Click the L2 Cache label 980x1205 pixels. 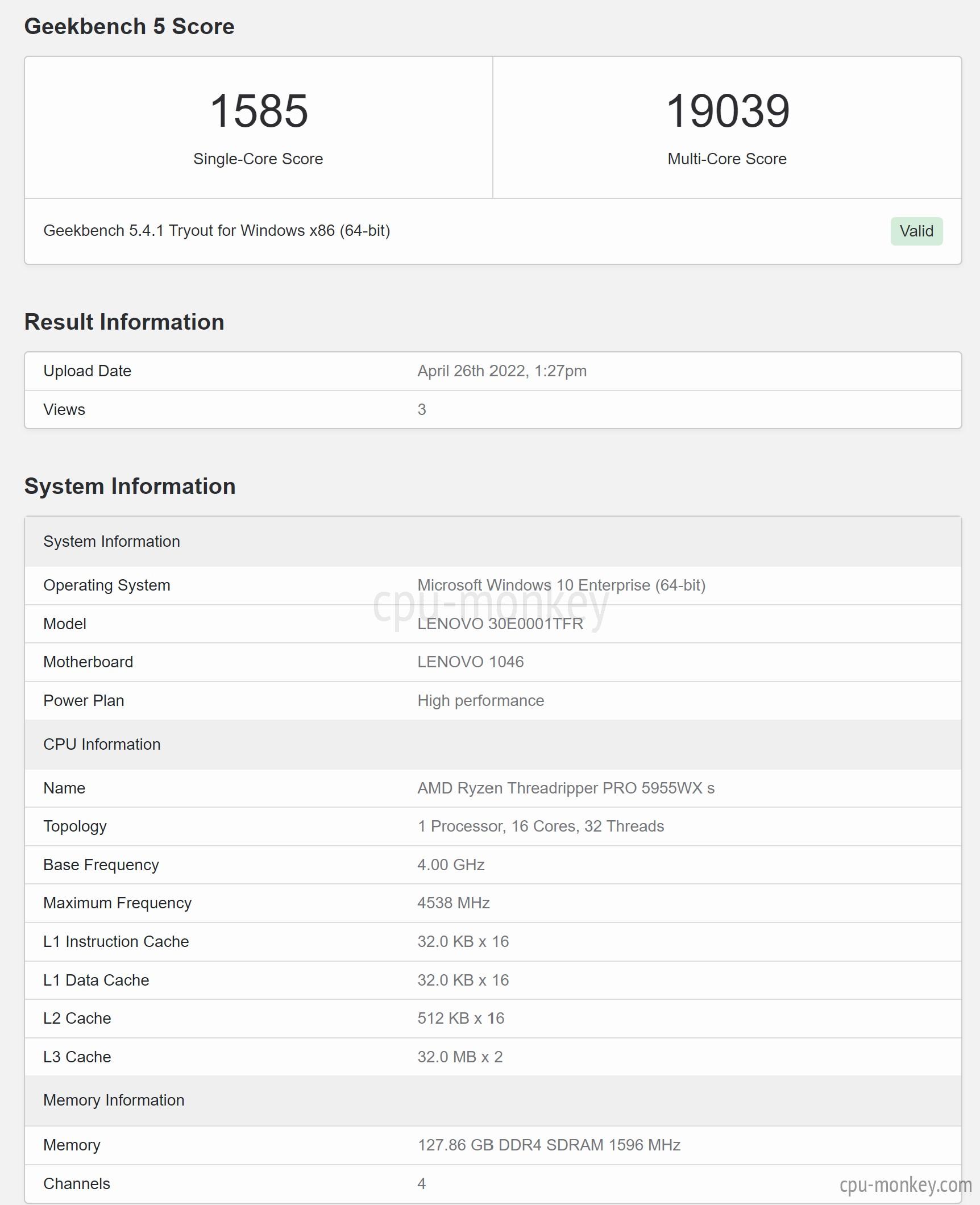(77, 1019)
